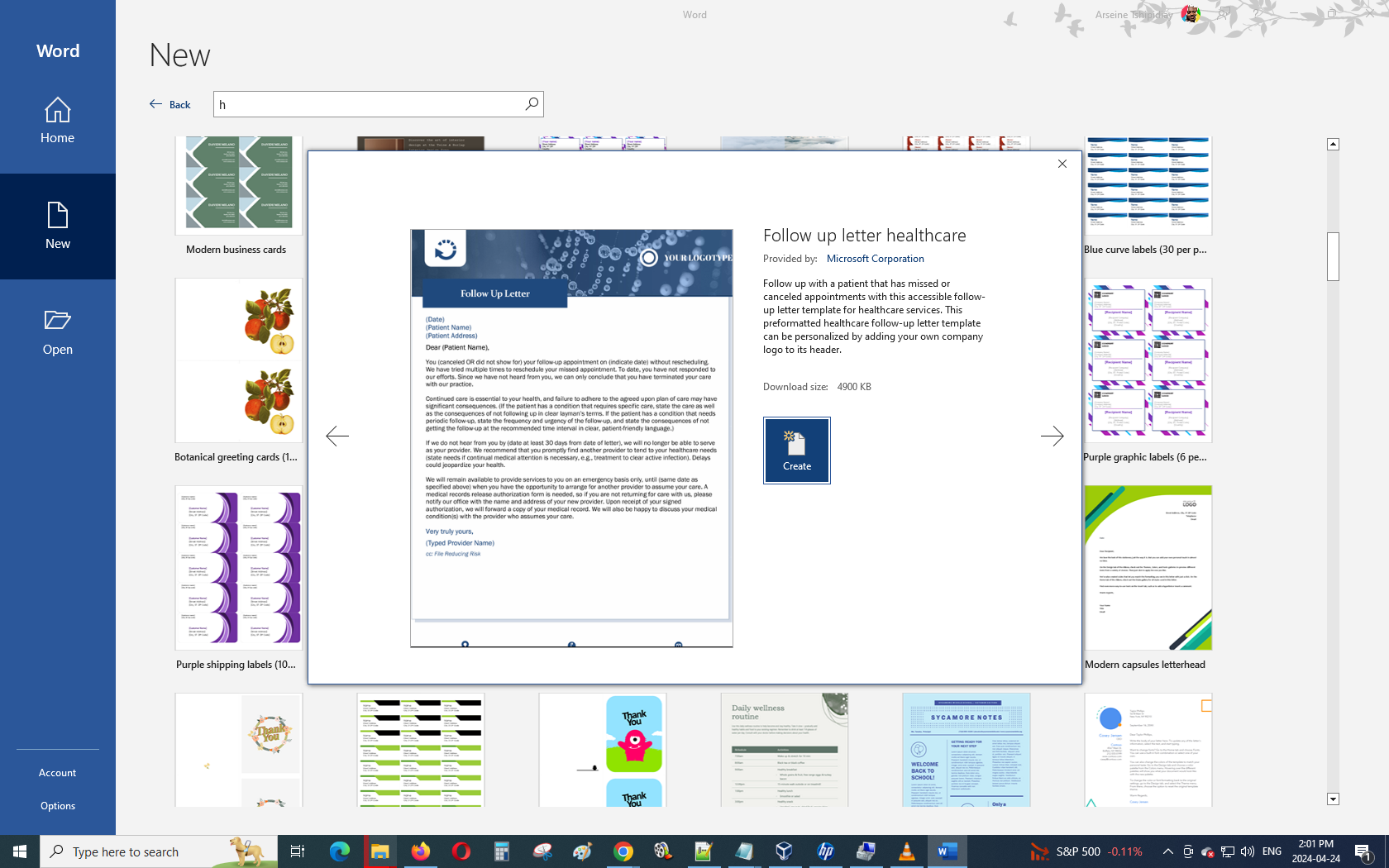Select the Open tab in sidebar
The width and height of the screenshot is (1389, 868).
58,332
